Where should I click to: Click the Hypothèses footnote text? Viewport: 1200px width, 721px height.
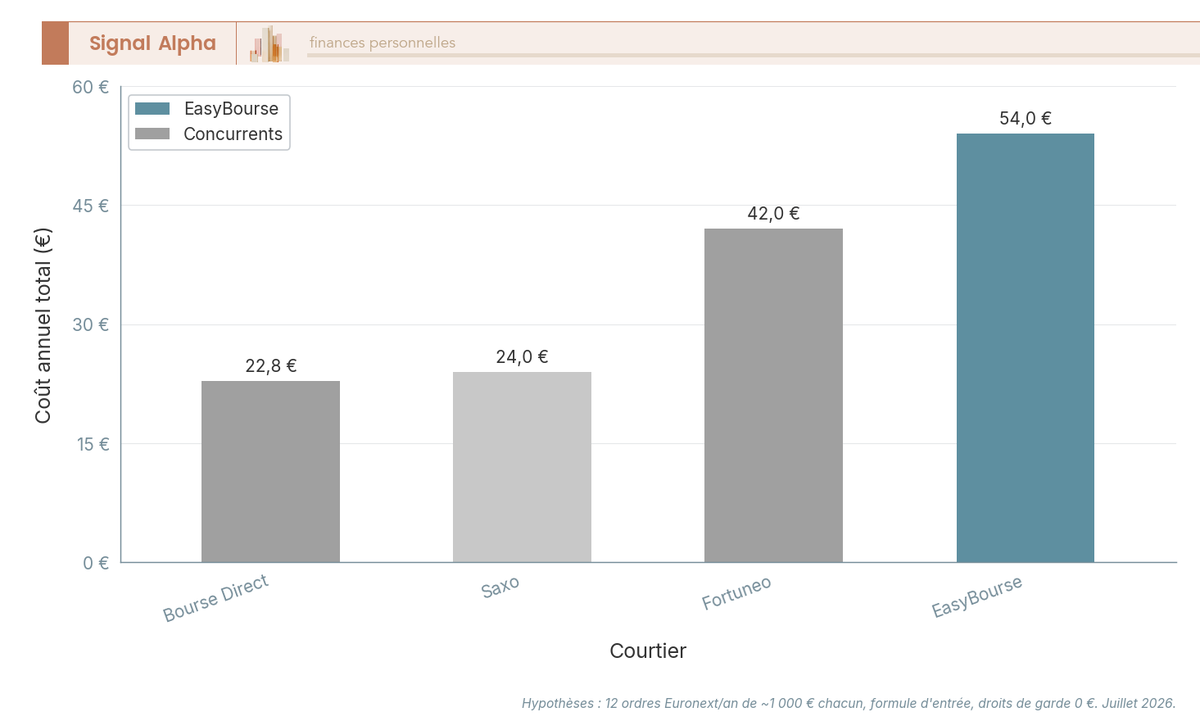coord(849,703)
